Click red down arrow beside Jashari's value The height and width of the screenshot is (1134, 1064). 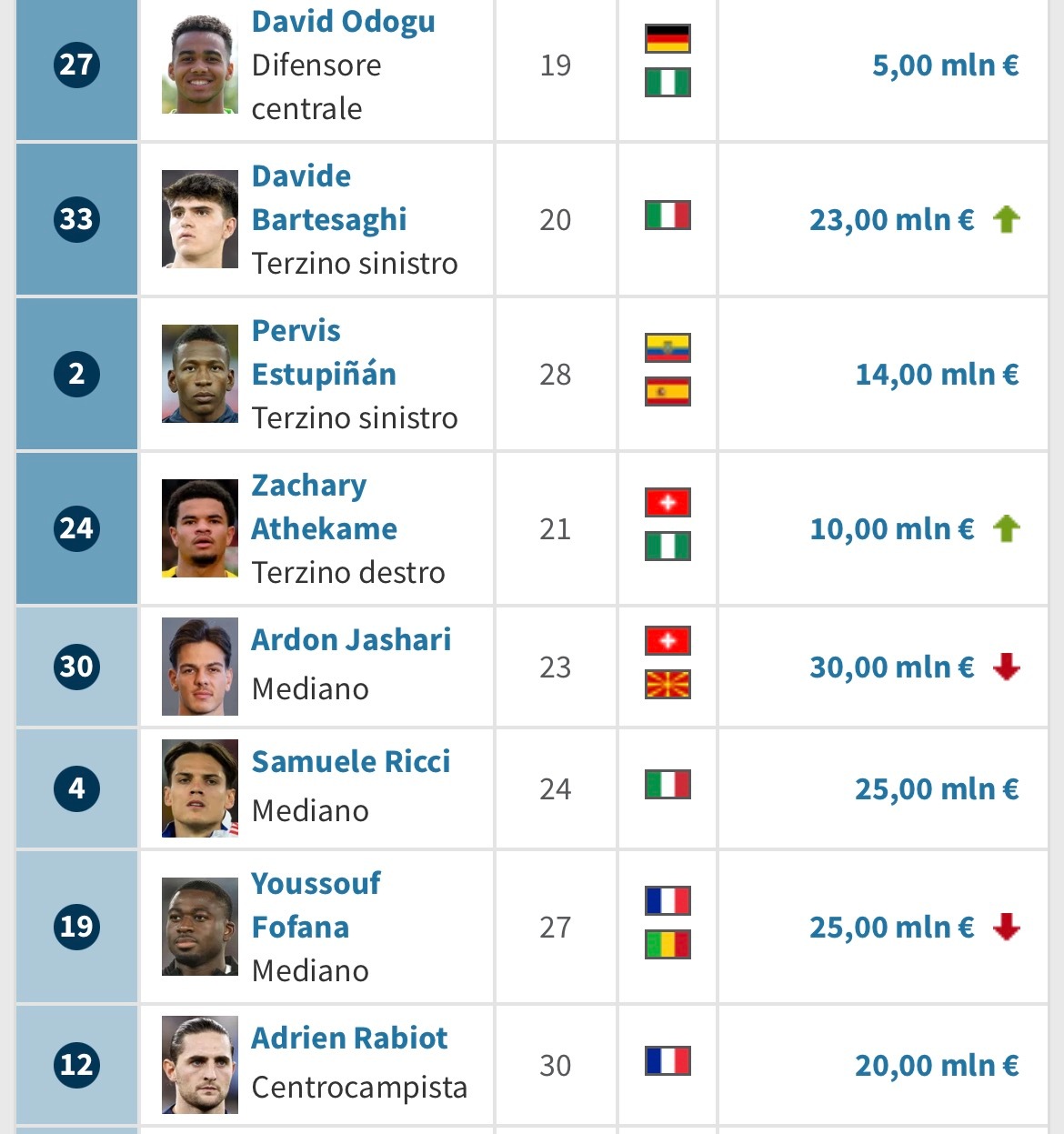click(x=1007, y=667)
